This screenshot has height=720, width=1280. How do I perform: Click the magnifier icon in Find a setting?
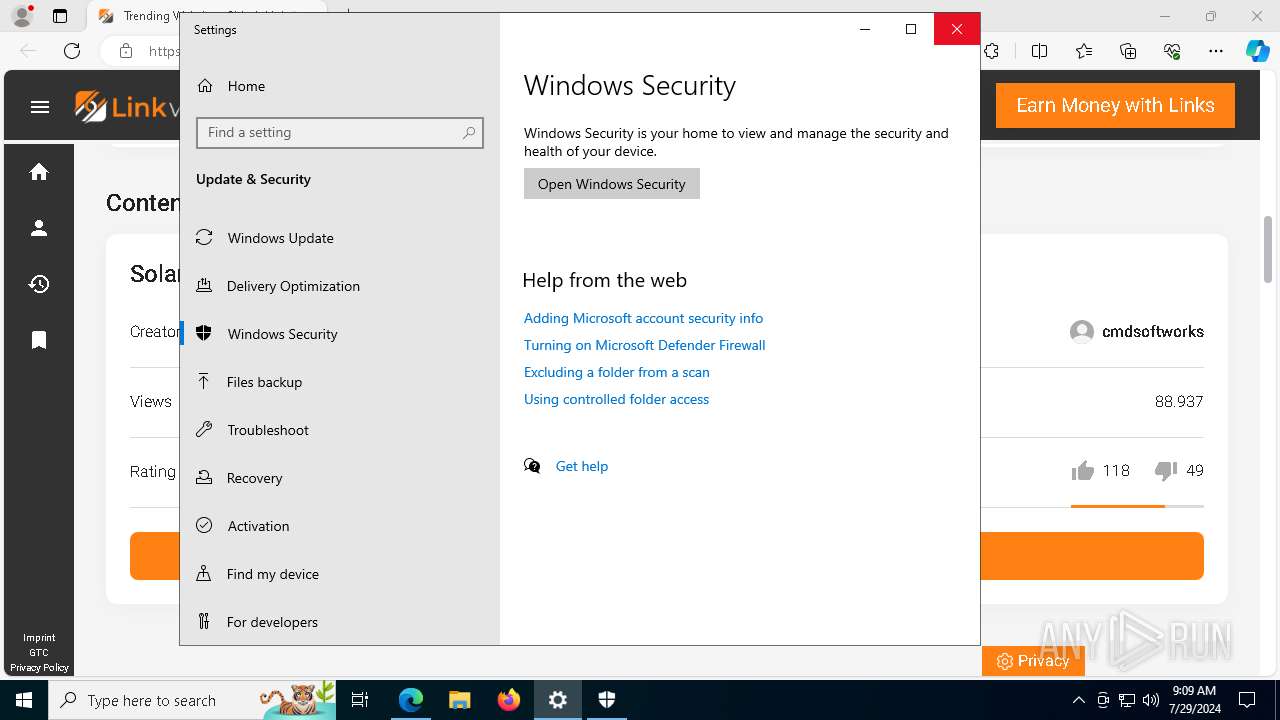click(469, 132)
